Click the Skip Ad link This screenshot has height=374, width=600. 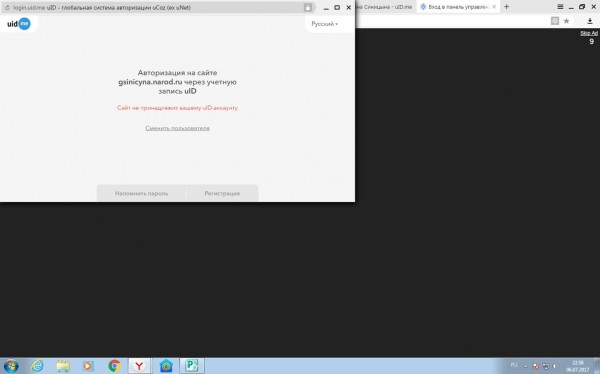[589, 33]
